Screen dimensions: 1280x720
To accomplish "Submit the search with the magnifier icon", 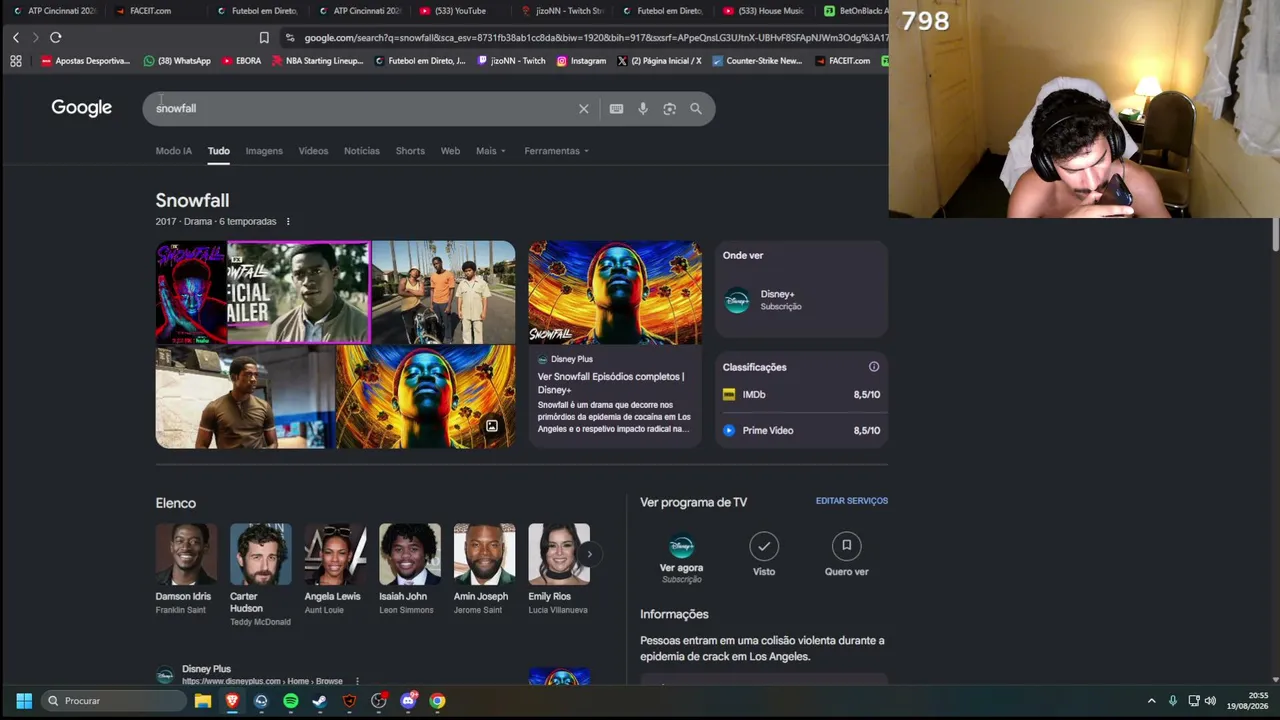I will (696, 109).
